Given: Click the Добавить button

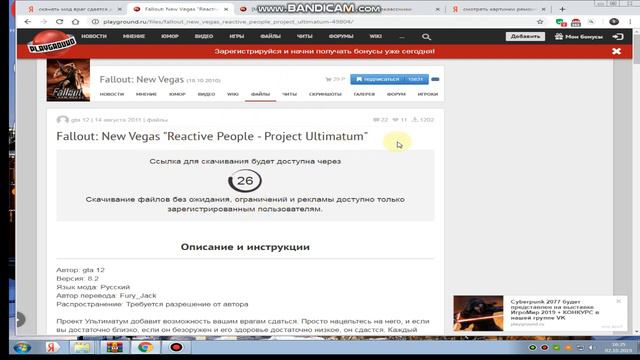Looking at the screenshot, I should pyautogui.click(x=525, y=36).
